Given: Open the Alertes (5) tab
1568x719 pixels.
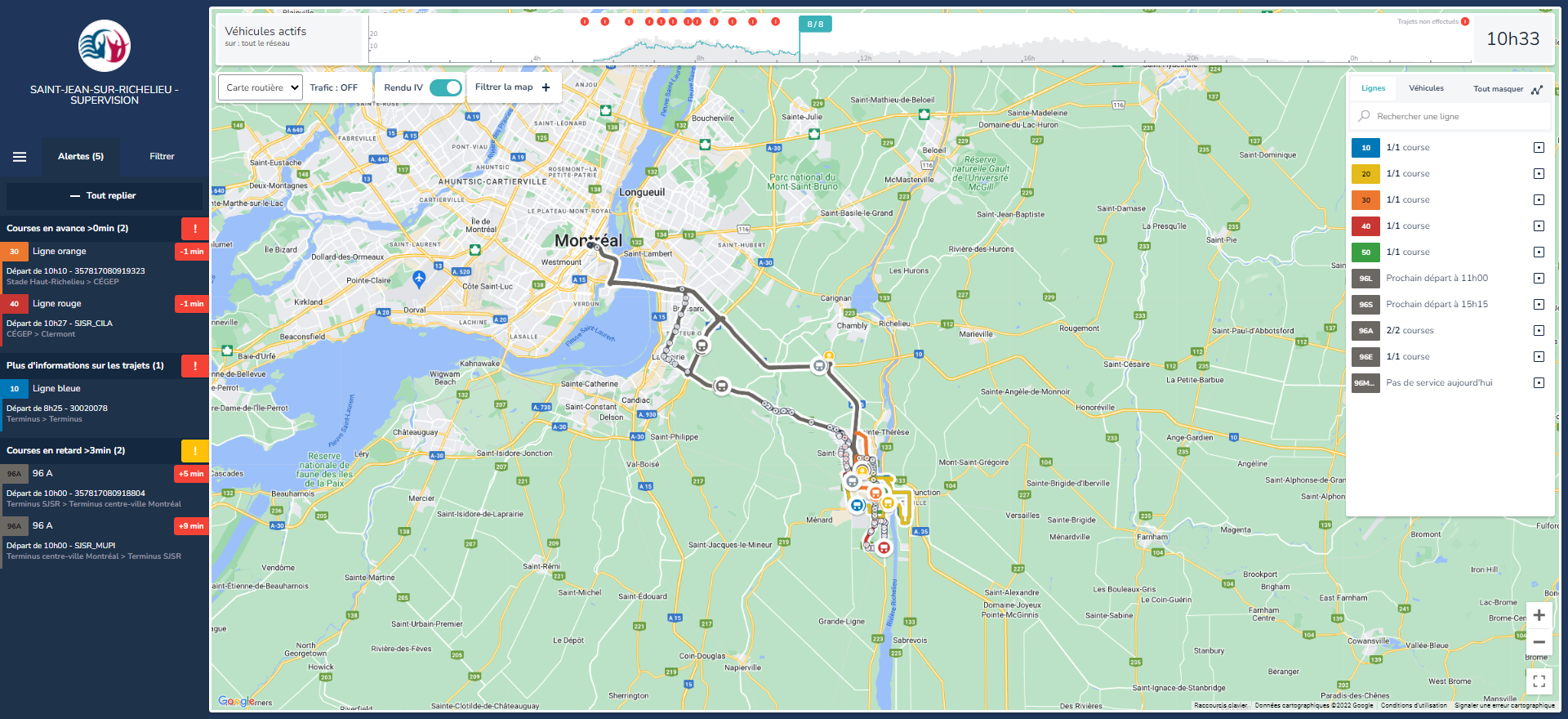Looking at the screenshot, I should [x=81, y=157].
